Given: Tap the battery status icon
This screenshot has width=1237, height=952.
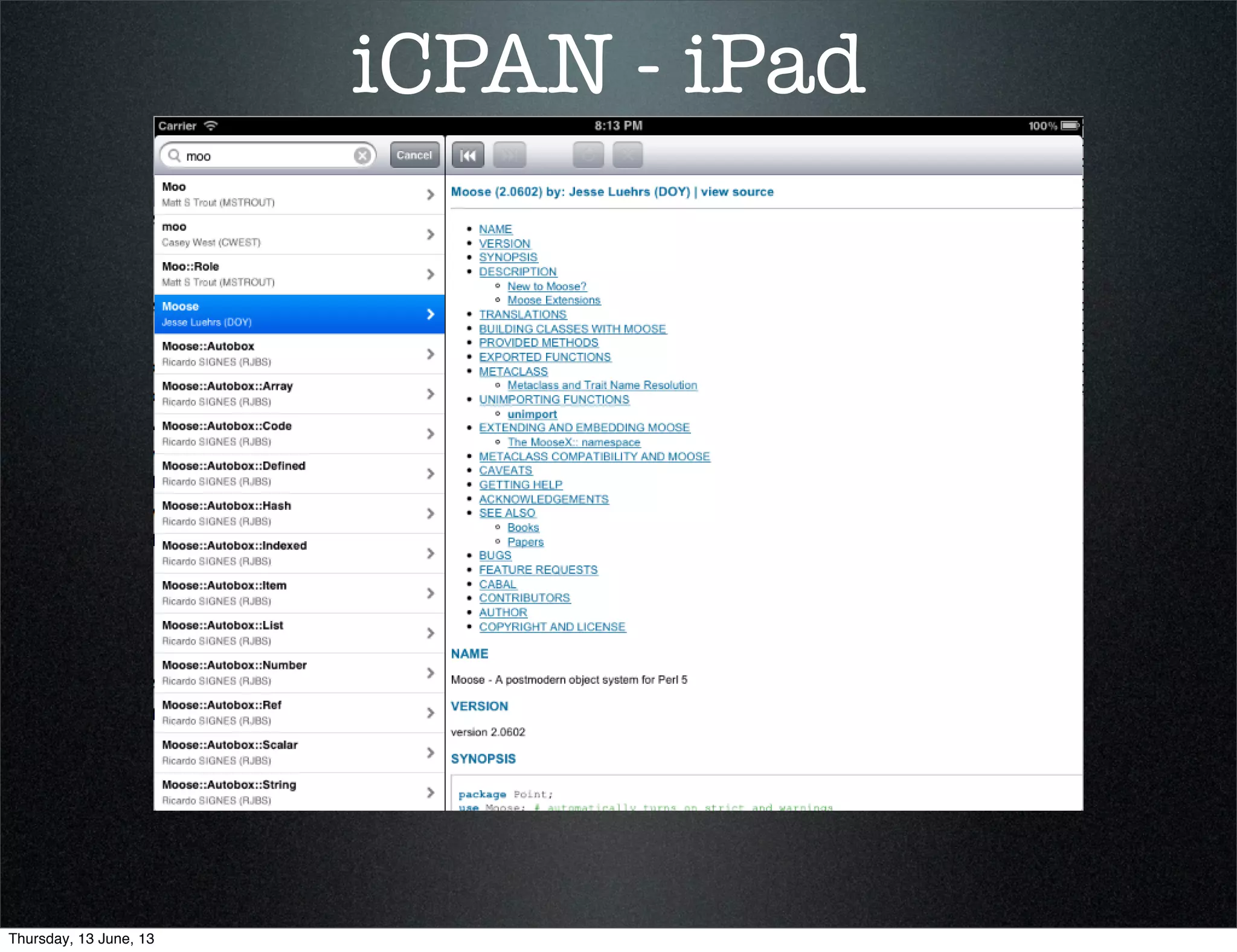Looking at the screenshot, I should point(1070,126).
